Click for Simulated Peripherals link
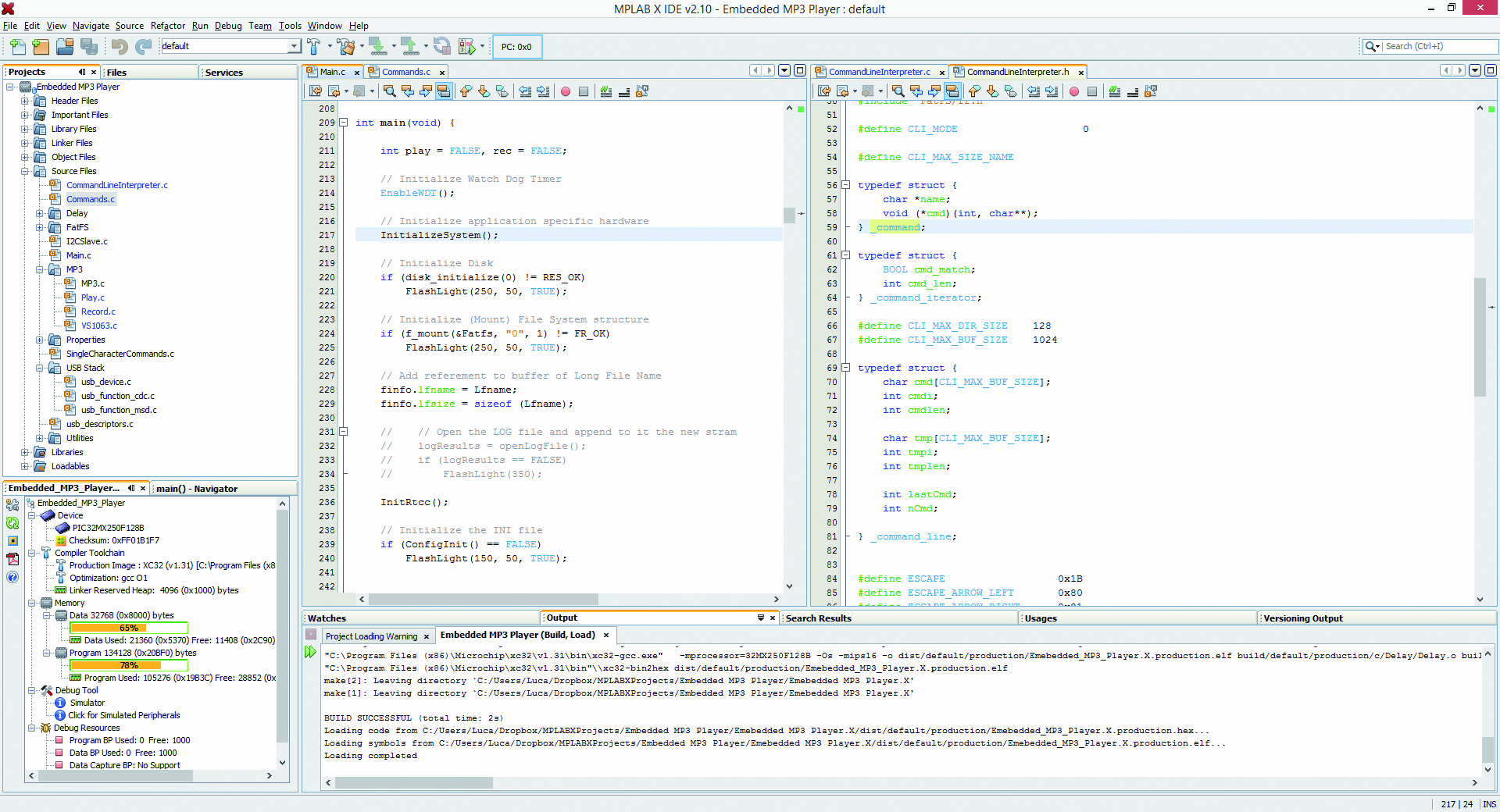 coord(123,715)
